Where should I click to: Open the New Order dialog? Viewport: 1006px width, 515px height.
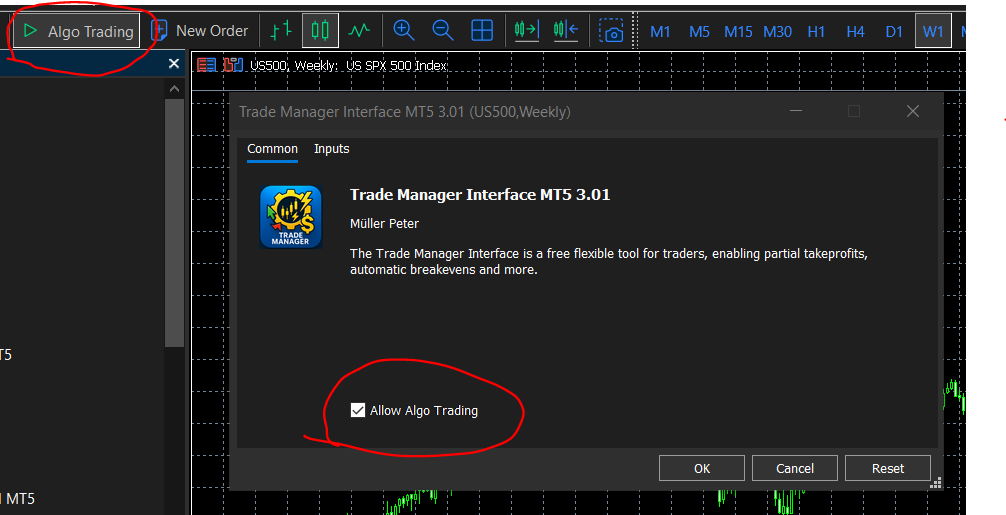pos(200,31)
